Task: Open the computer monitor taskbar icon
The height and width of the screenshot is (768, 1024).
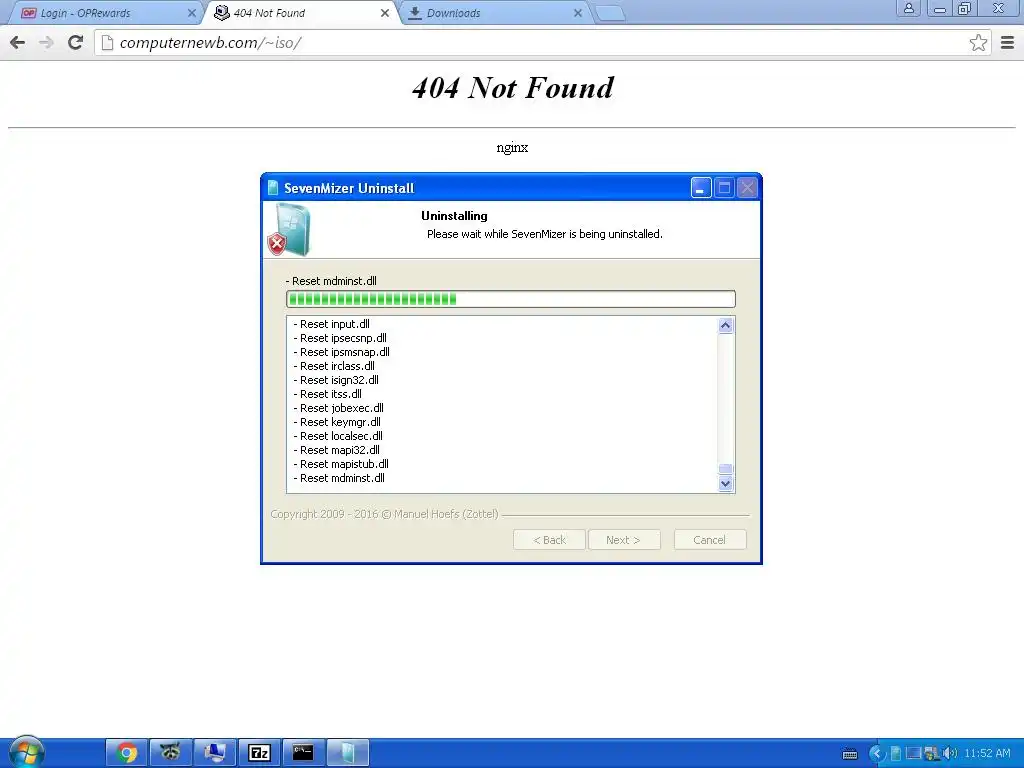Action: 215,753
